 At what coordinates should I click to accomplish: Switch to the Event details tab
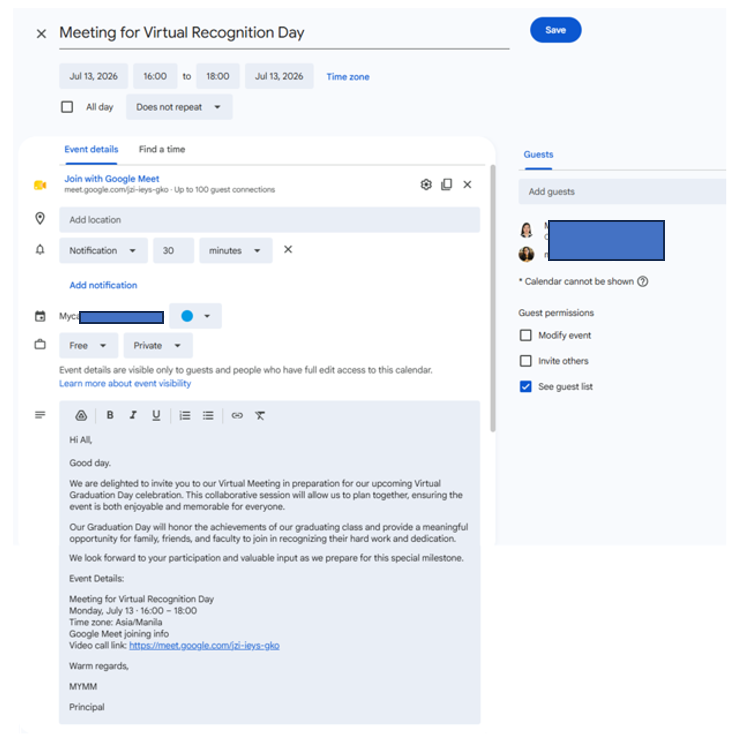(x=91, y=149)
